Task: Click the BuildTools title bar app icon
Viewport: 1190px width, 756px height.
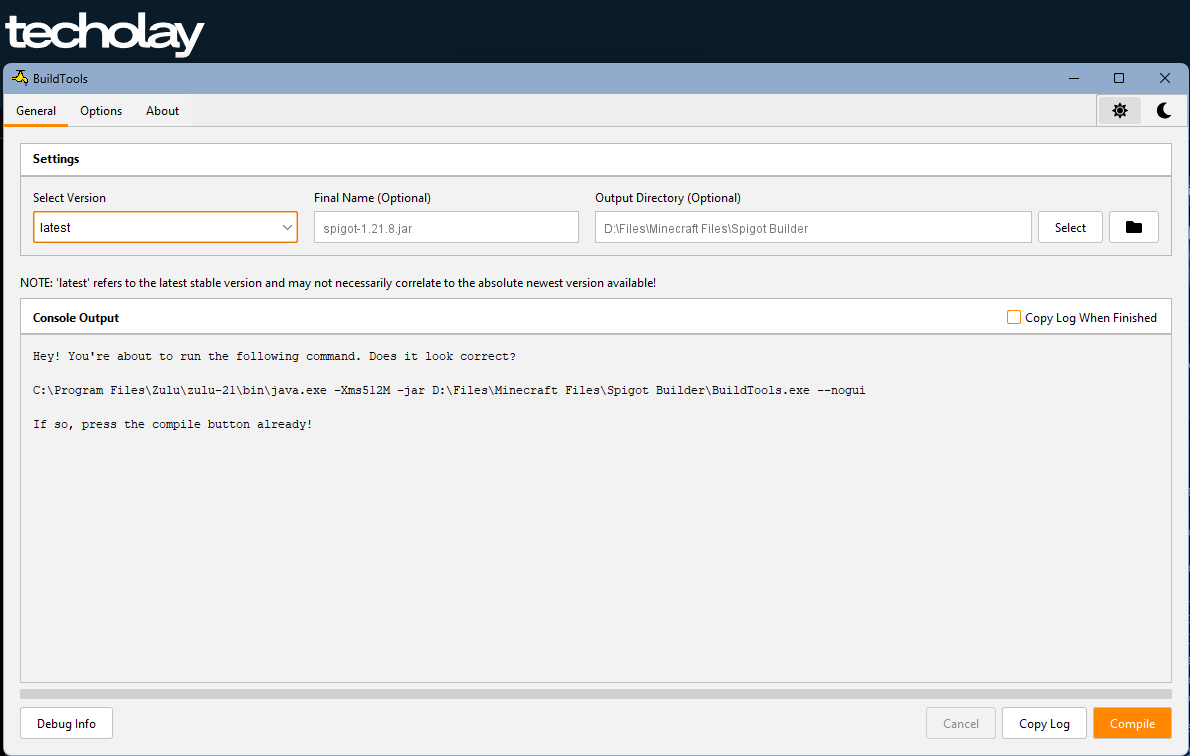Action: point(20,78)
